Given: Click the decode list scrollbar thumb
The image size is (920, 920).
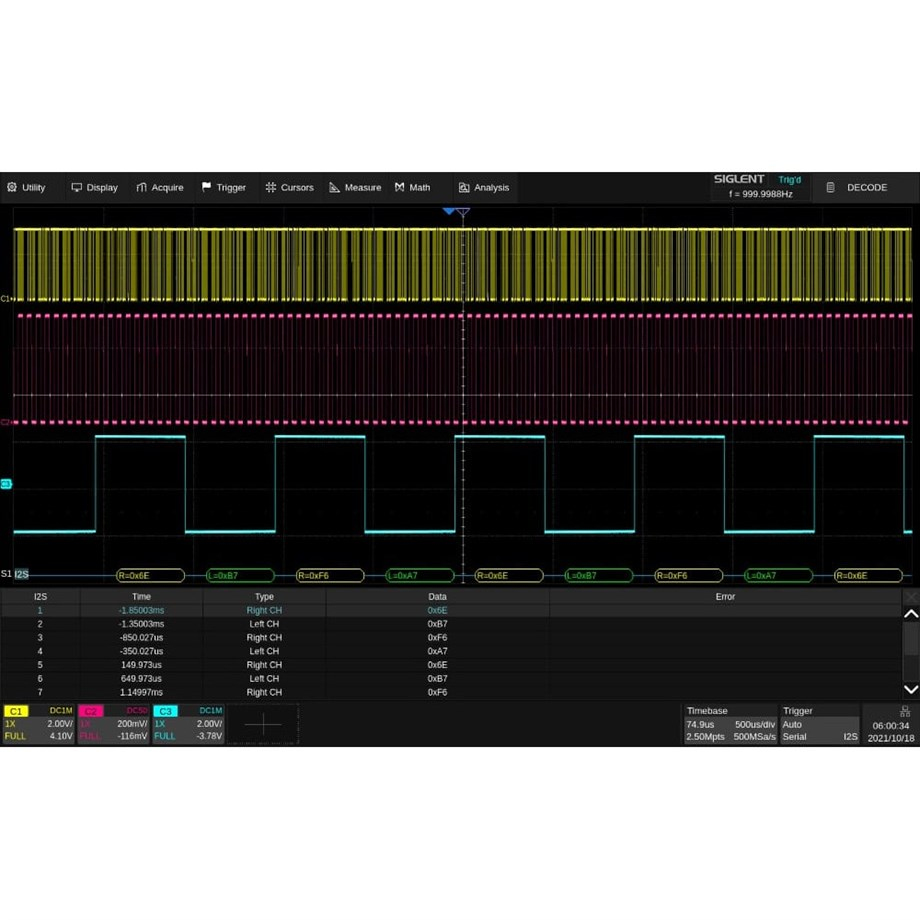Looking at the screenshot, I should (x=911, y=638).
